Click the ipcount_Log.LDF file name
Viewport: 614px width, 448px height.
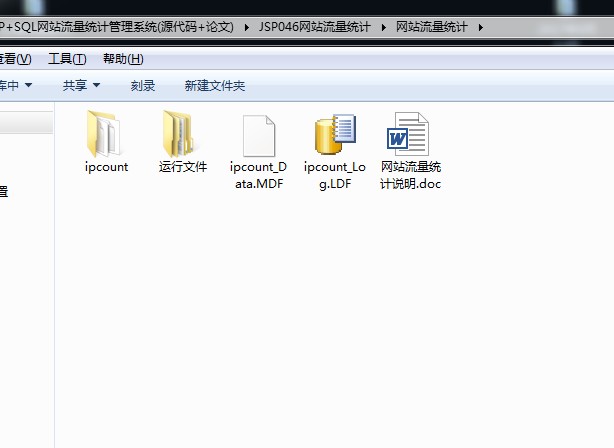(x=335, y=175)
